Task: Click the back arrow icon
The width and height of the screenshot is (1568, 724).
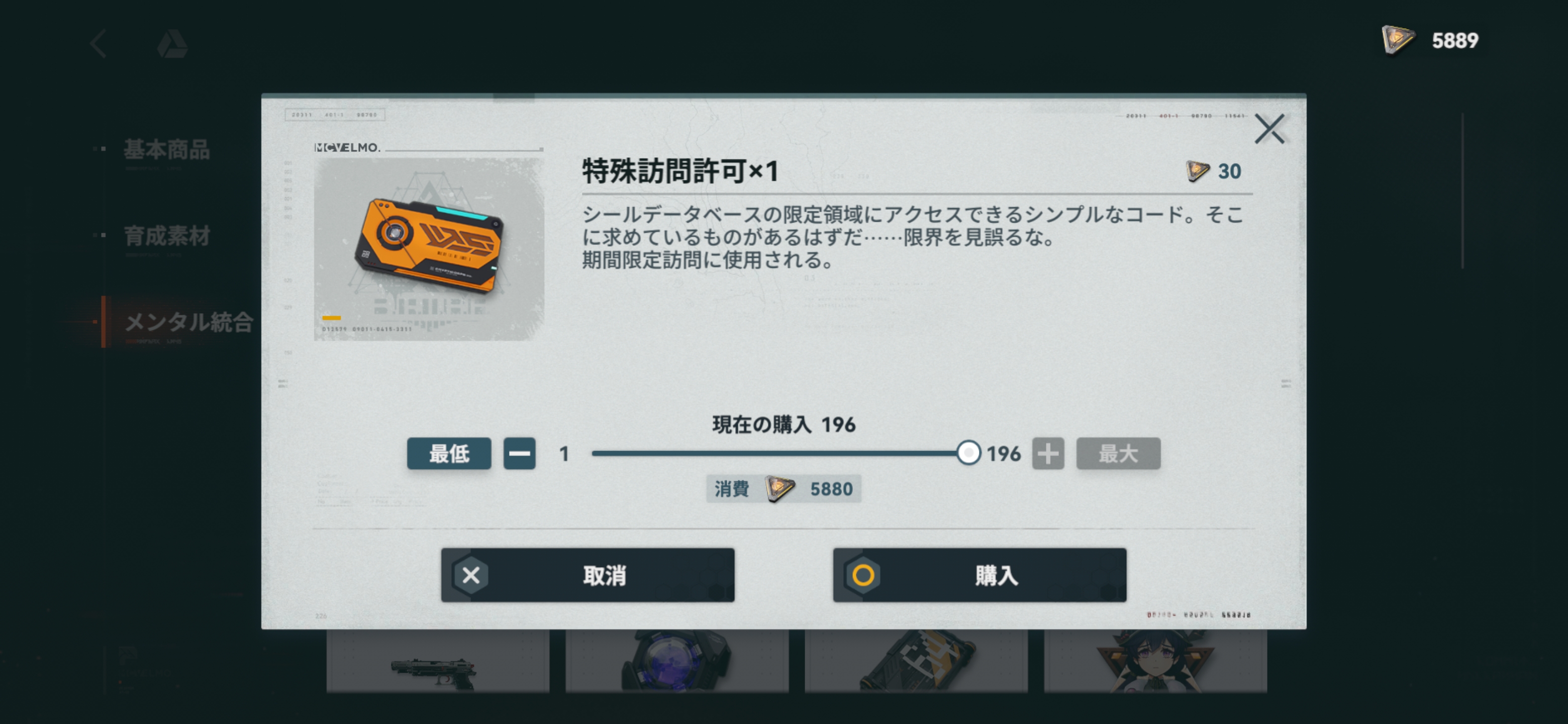Action: point(99,44)
